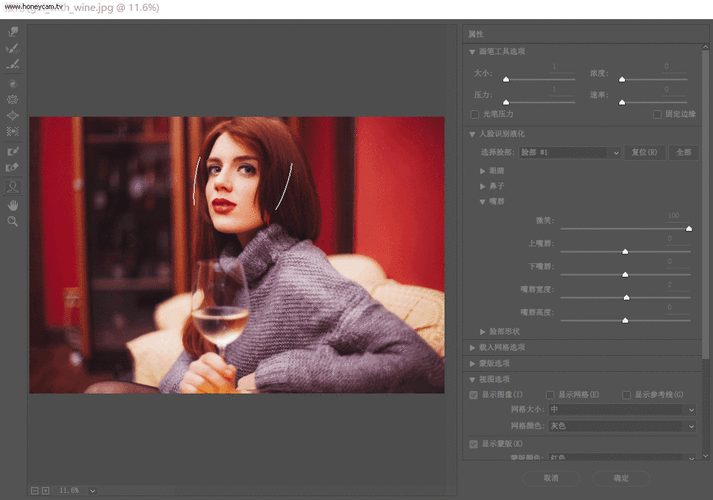This screenshot has height=500, width=713.
Task: Select the Freeze Mask tool
Action: click(x=13, y=151)
